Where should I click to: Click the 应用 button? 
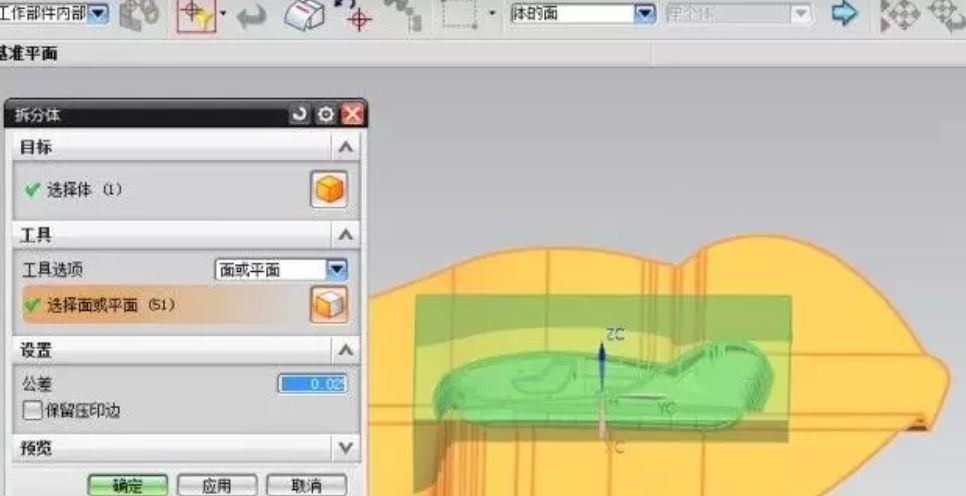[x=217, y=486]
